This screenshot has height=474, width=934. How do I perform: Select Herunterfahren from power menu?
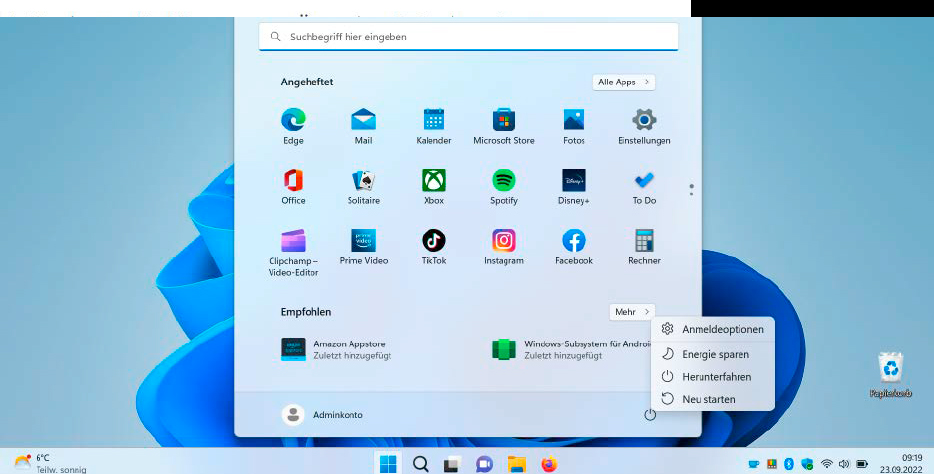tap(716, 377)
